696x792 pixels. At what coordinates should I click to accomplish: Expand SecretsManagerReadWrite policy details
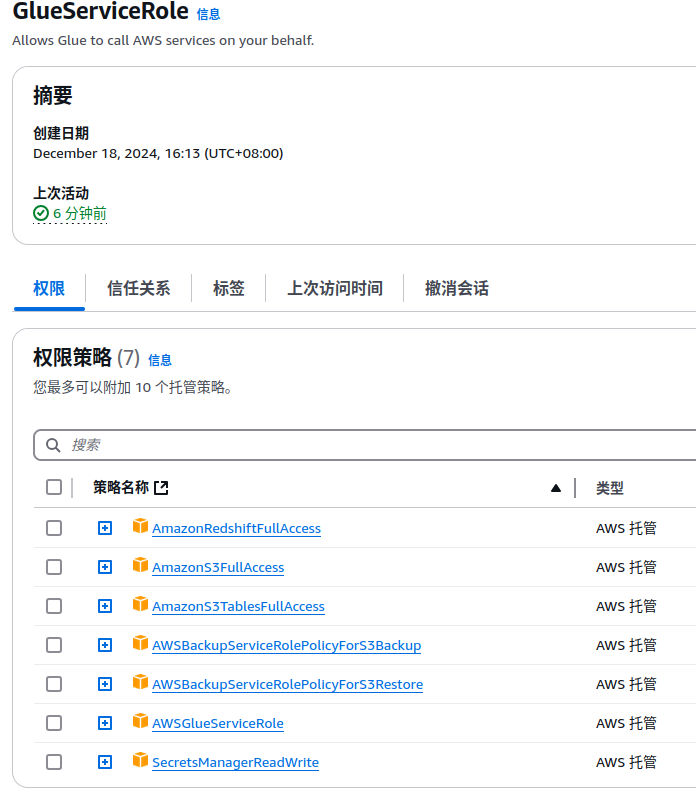(x=105, y=762)
